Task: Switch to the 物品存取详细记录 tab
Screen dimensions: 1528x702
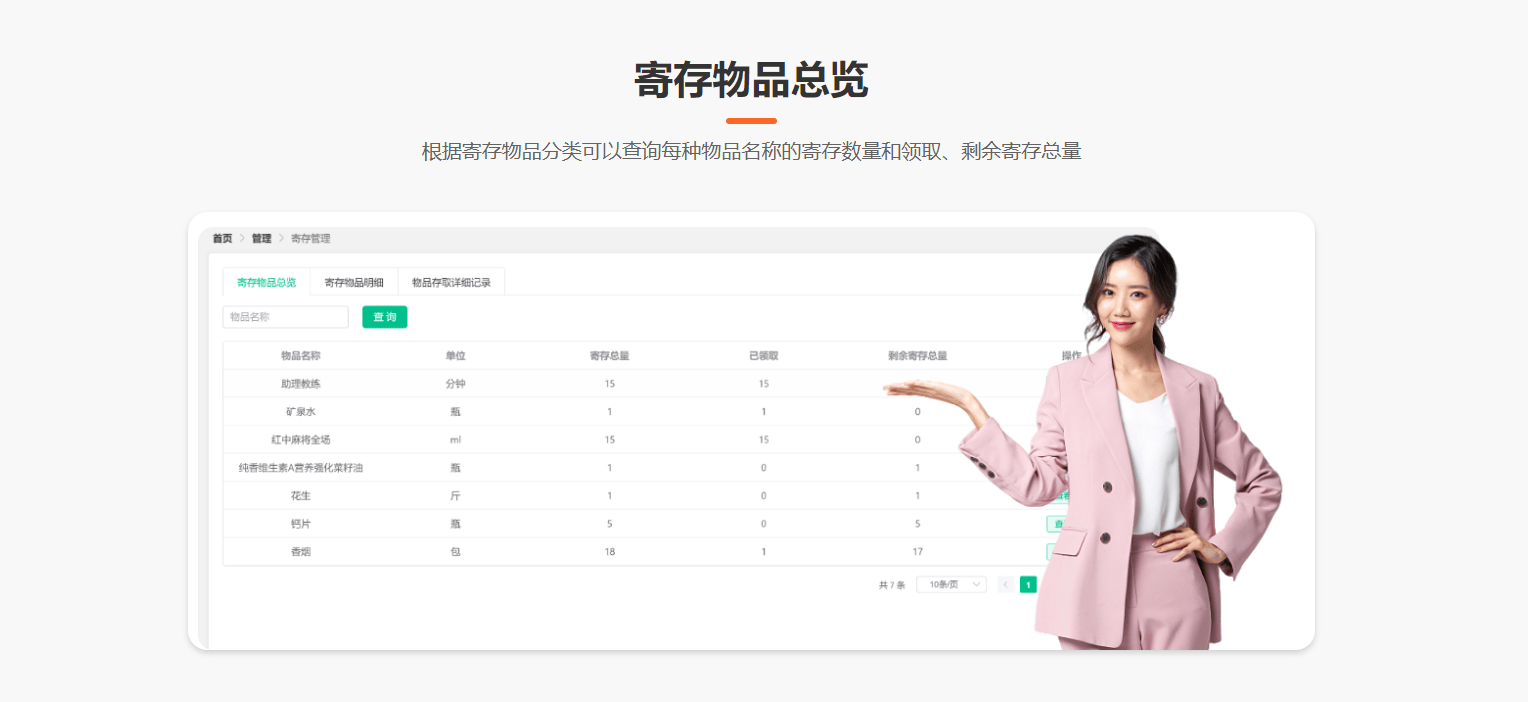Action: [451, 283]
